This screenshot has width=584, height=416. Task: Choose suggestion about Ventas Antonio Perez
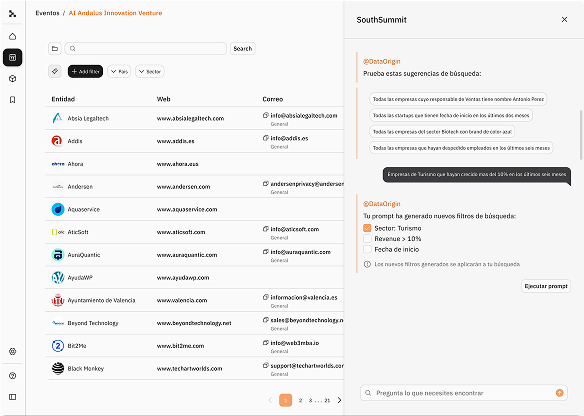(x=458, y=99)
